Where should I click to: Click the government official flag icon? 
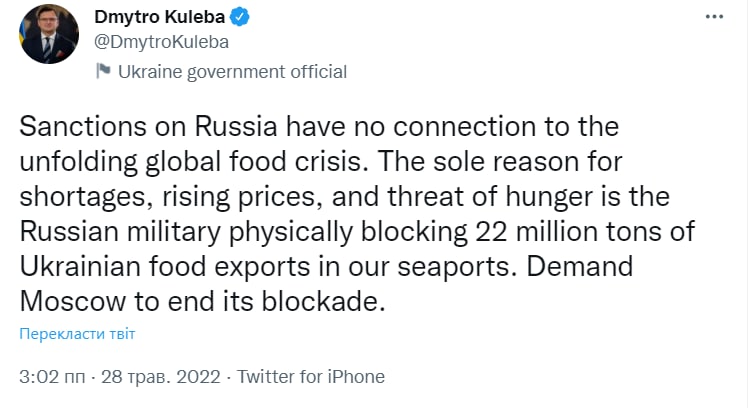103,71
